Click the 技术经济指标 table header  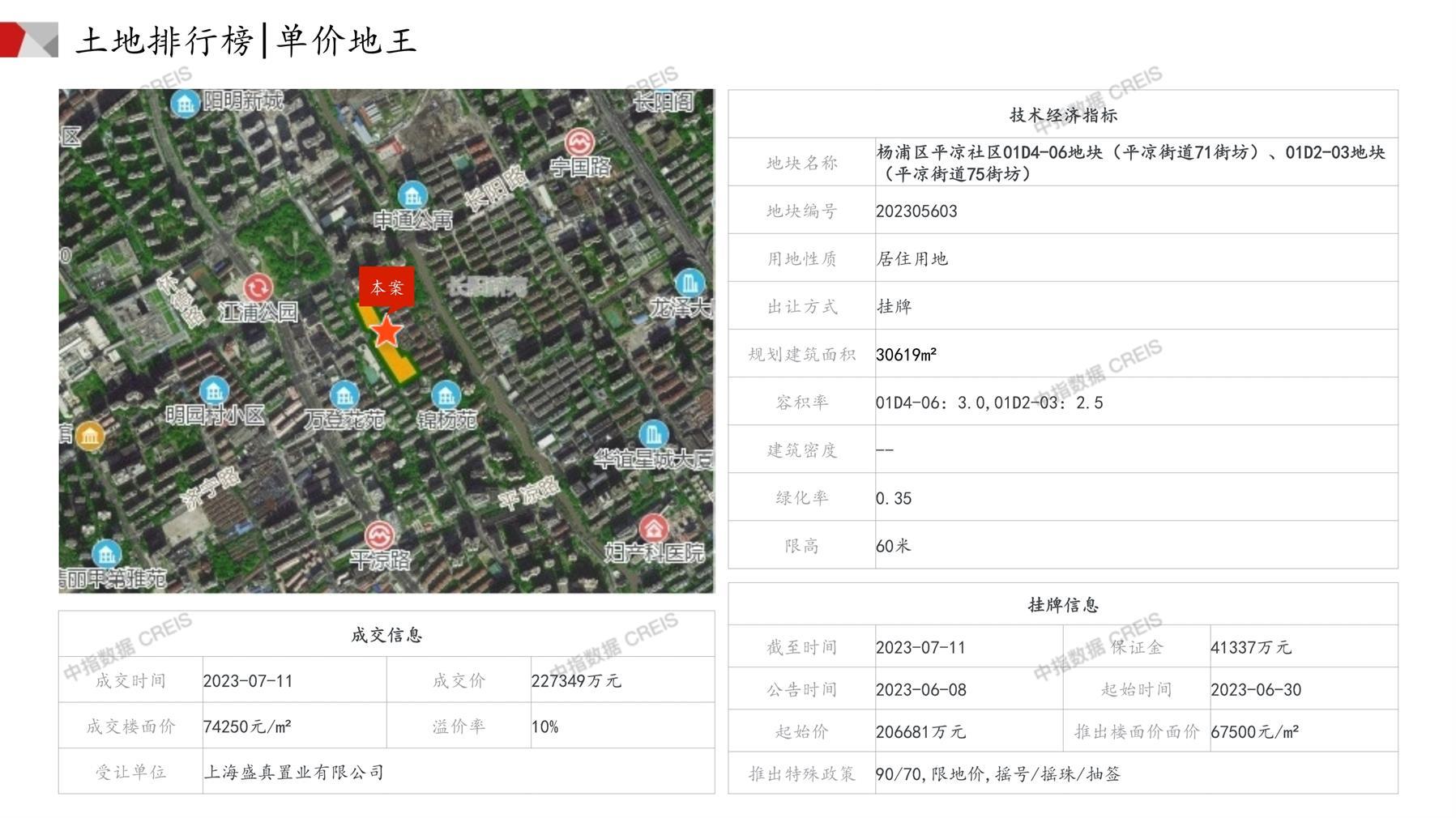click(1062, 115)
